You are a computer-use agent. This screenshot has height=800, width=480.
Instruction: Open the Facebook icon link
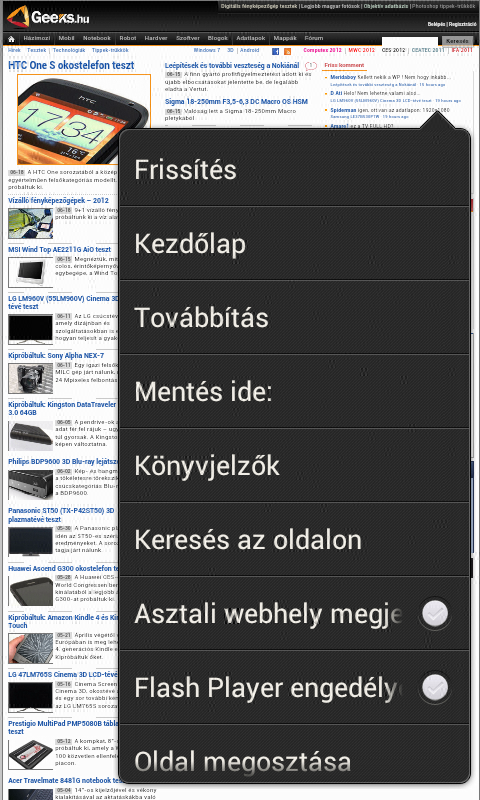coord(275,52)
